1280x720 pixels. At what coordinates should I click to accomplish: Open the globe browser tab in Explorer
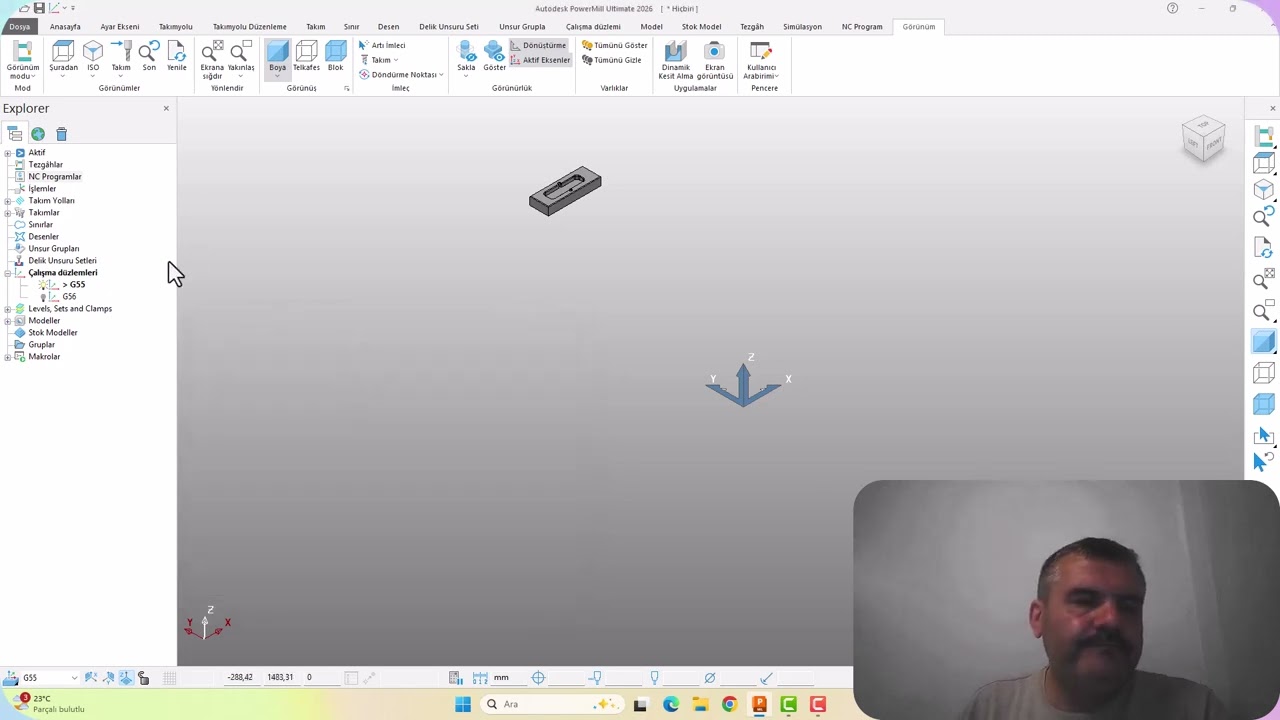[x=38, y=134]
